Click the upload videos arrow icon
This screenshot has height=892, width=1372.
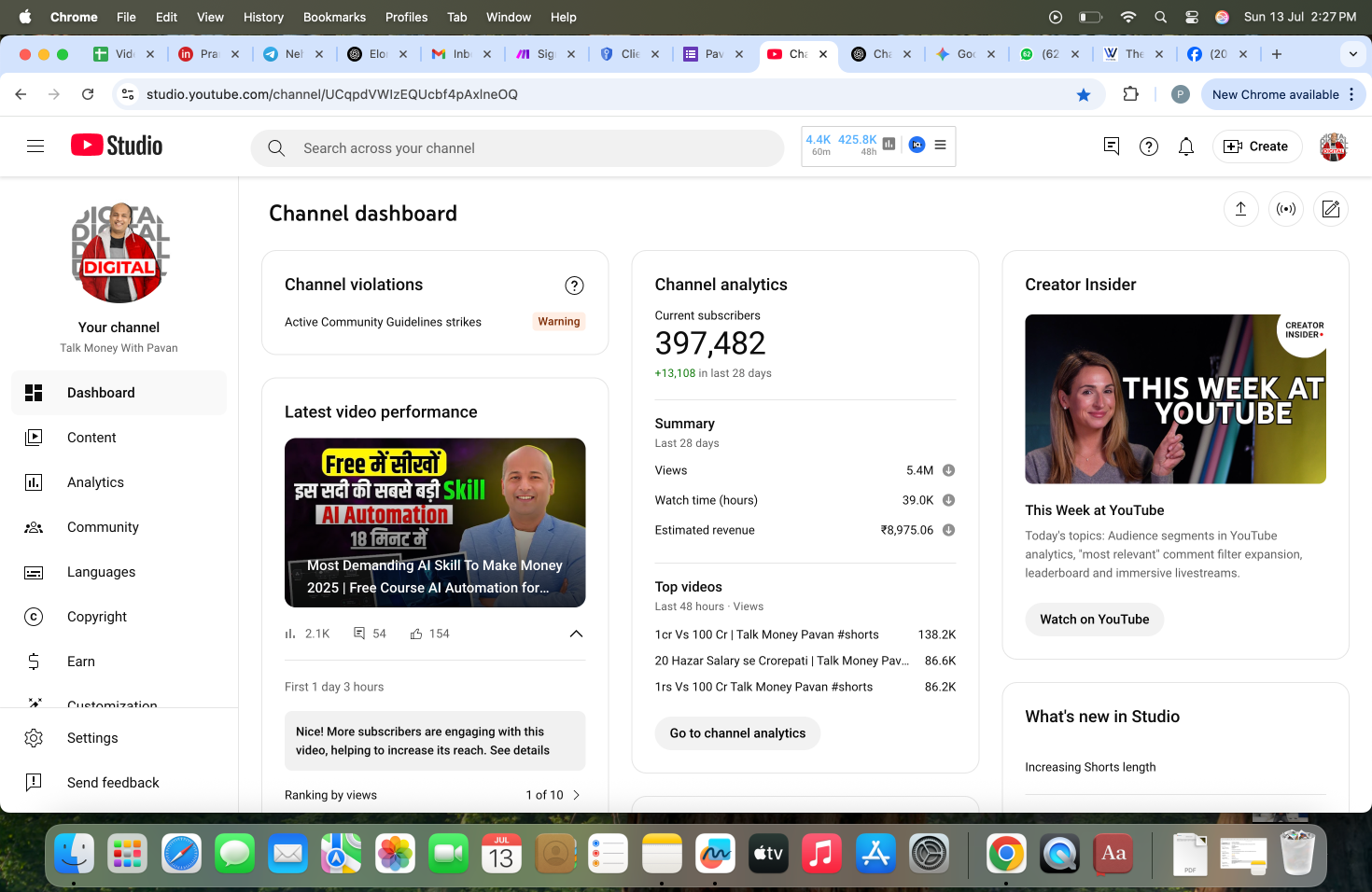tap(1240, 209)
